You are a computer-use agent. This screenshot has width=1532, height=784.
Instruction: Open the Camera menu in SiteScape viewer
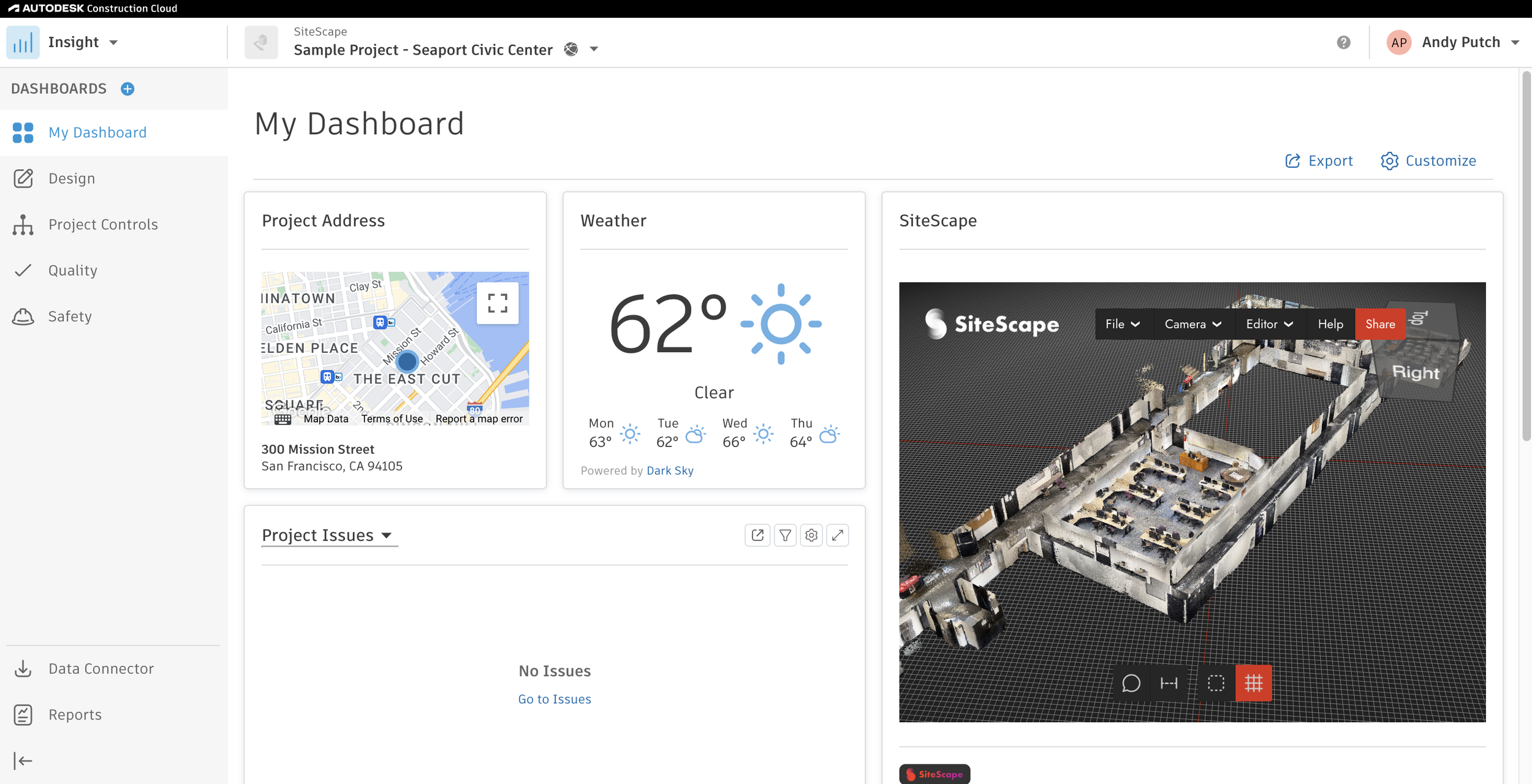[1192, 324]
